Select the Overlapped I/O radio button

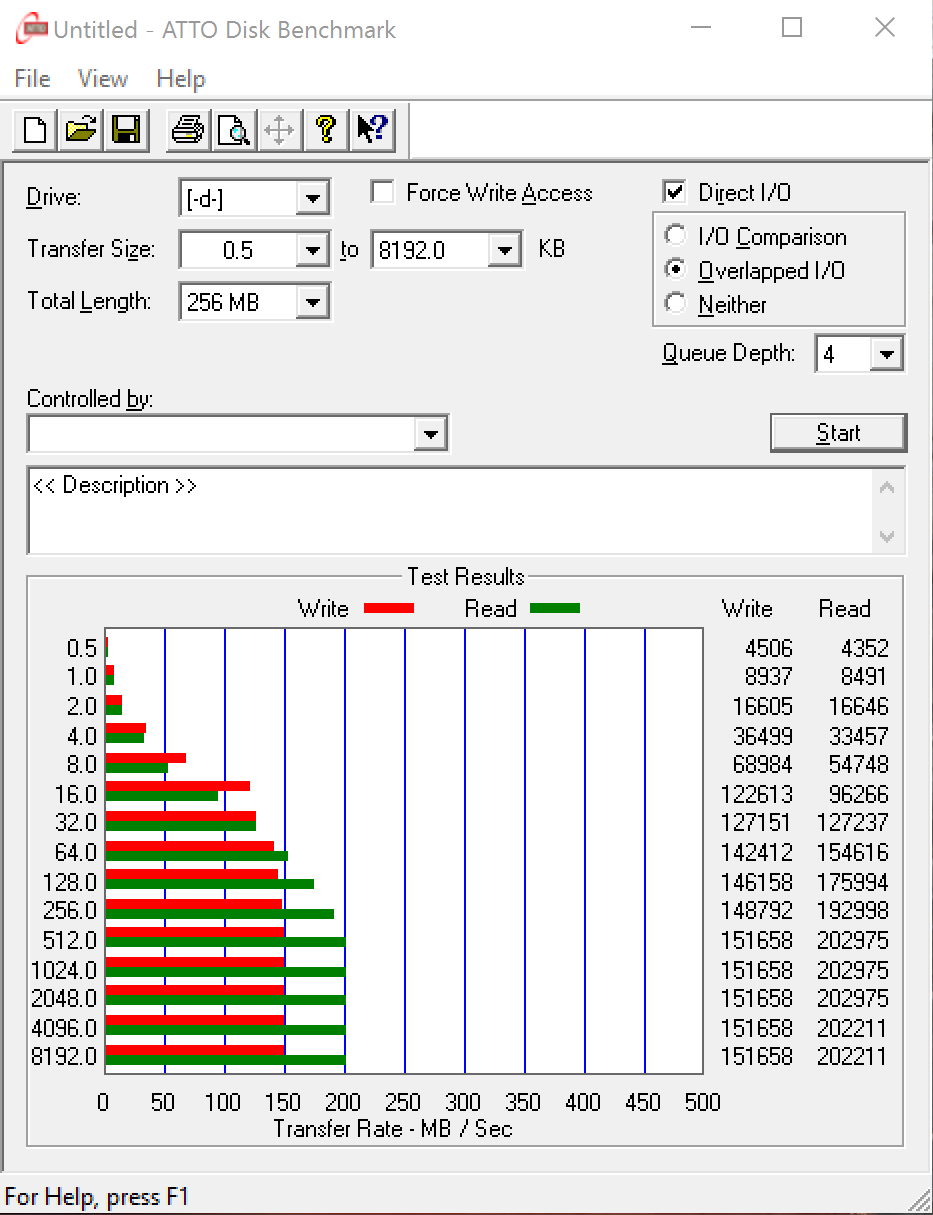click(x=676, y=271)
